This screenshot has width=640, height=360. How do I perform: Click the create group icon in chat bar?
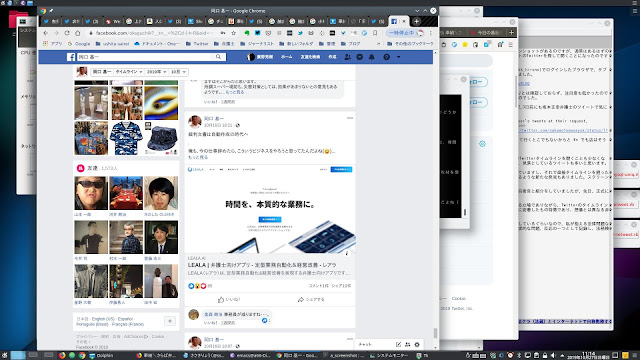(x=407, y=344)
